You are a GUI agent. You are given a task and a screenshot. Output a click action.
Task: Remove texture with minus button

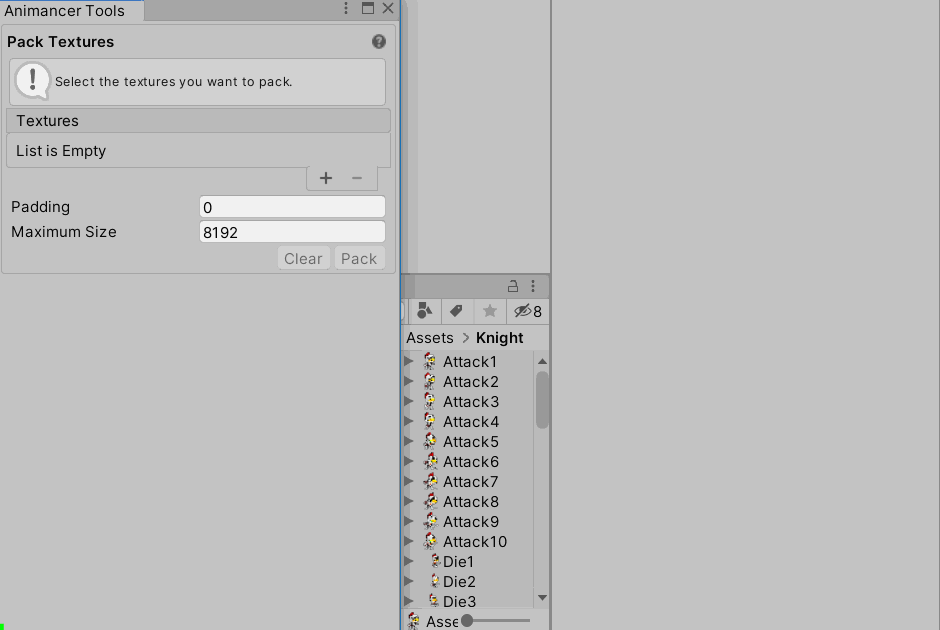click(x=357, y=178)
